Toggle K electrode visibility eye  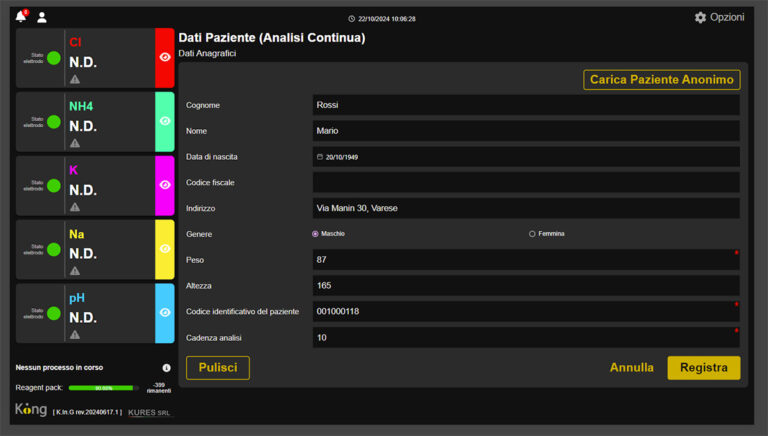coord(165,185)
